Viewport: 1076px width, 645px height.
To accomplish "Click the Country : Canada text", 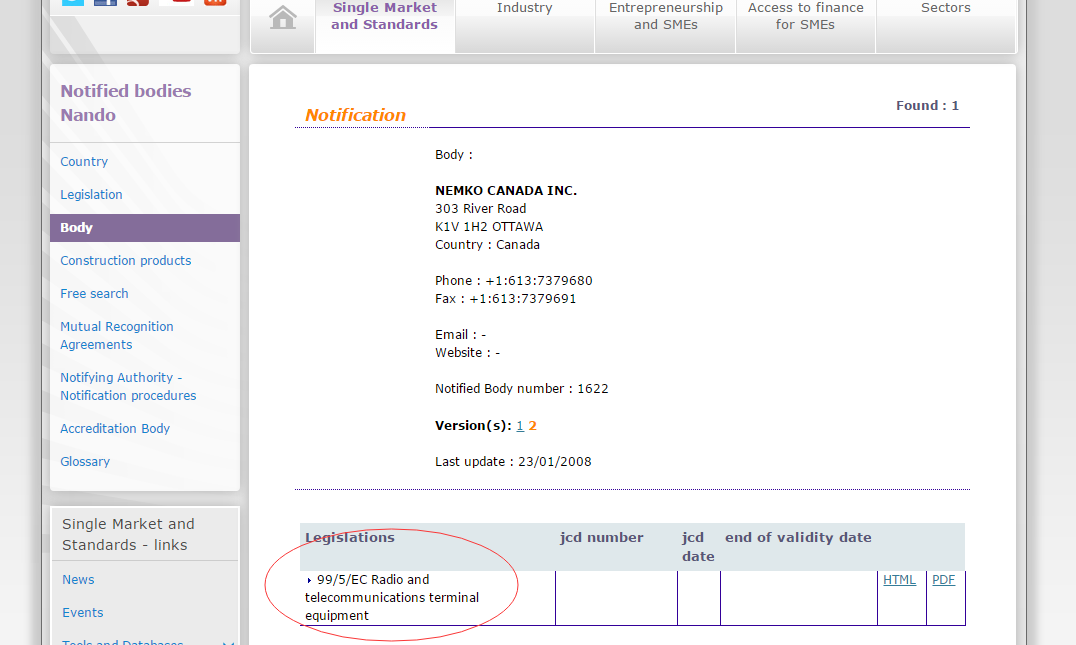I will [487, 245].
